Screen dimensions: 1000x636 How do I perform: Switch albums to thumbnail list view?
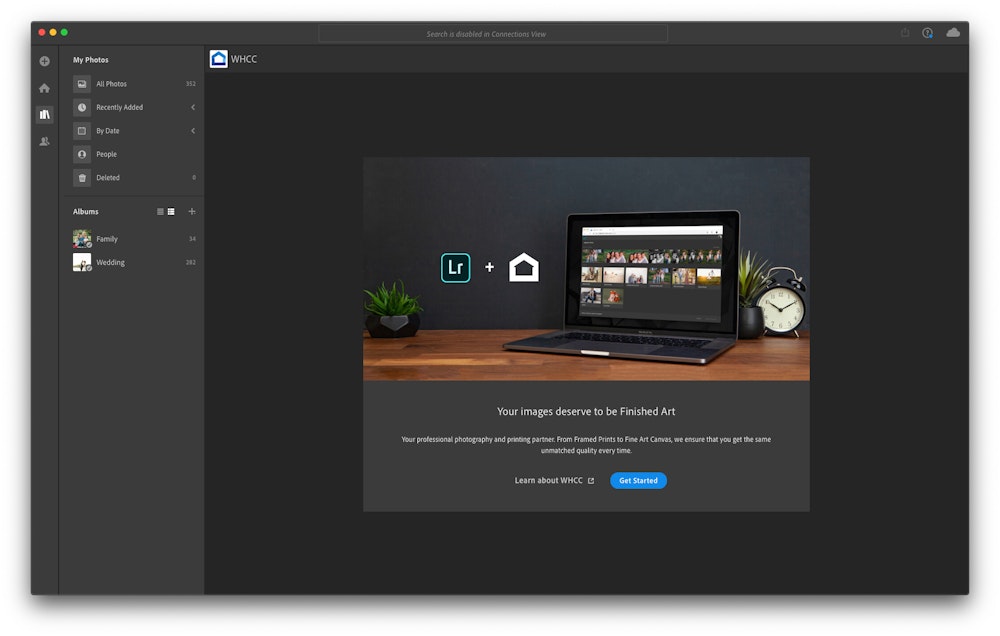point(171,212)
